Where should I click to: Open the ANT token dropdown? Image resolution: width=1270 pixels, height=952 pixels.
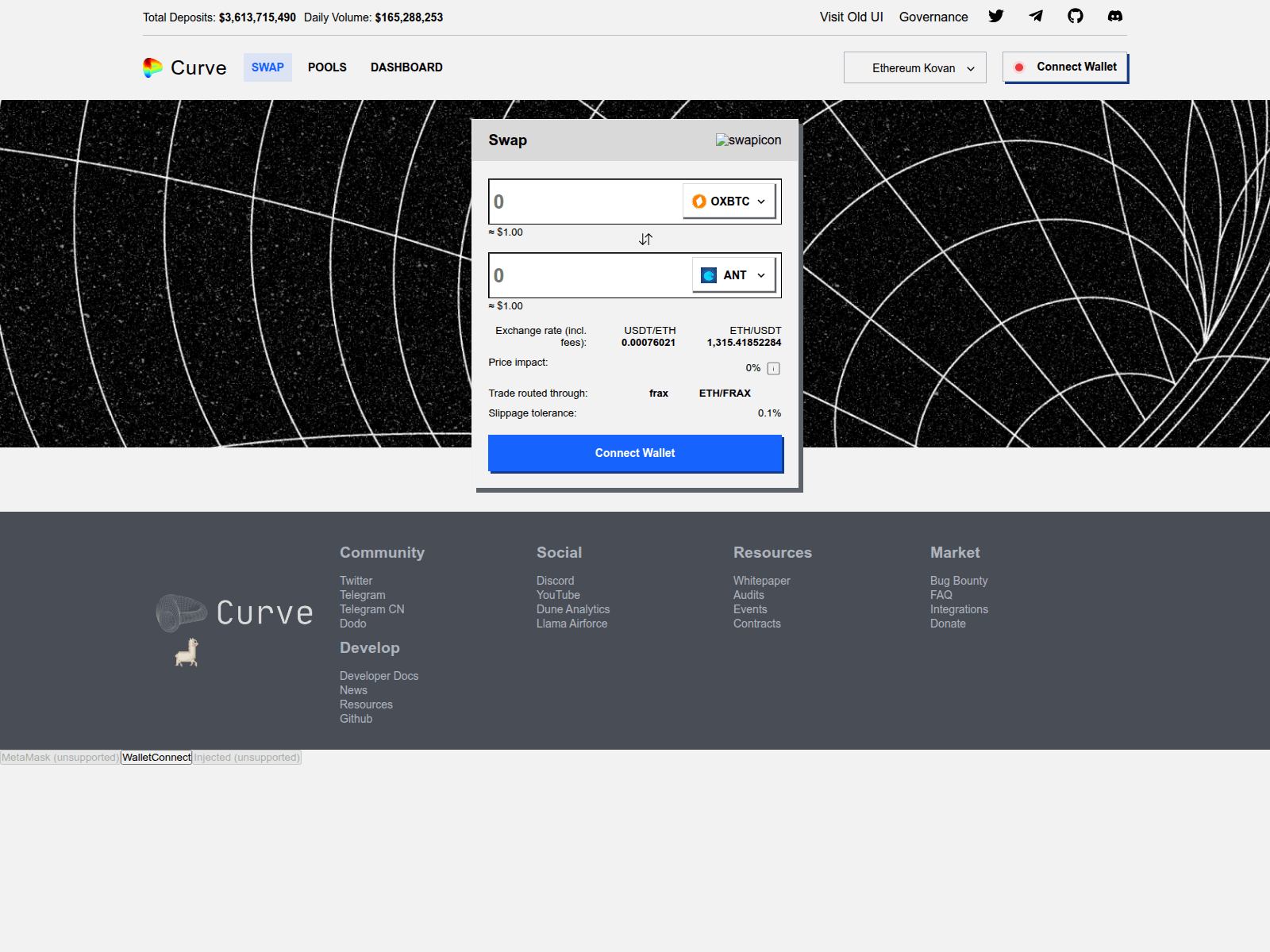tap(733, 275)
